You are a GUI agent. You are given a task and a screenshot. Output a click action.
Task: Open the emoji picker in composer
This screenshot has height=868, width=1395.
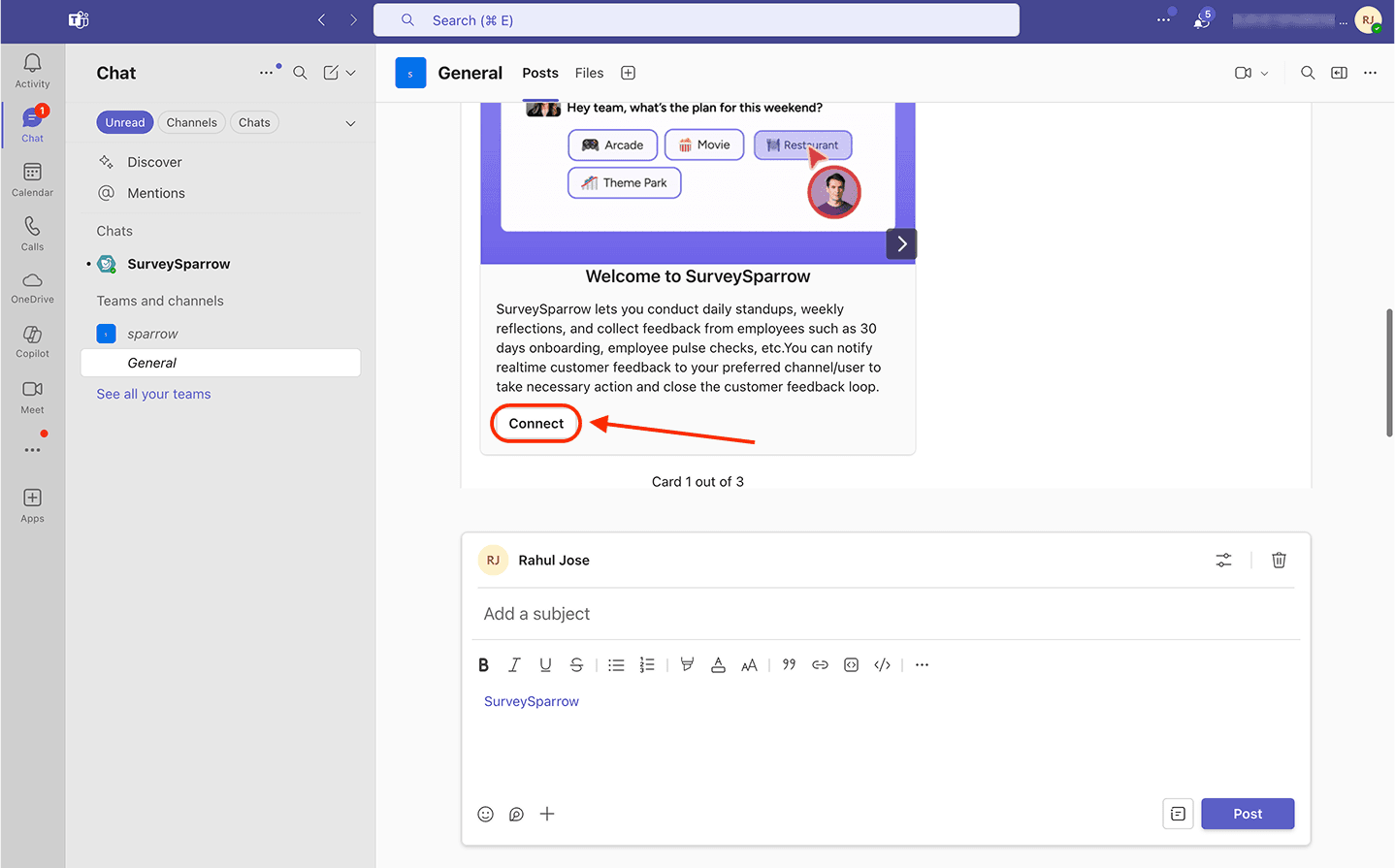(x=486, y=814)
